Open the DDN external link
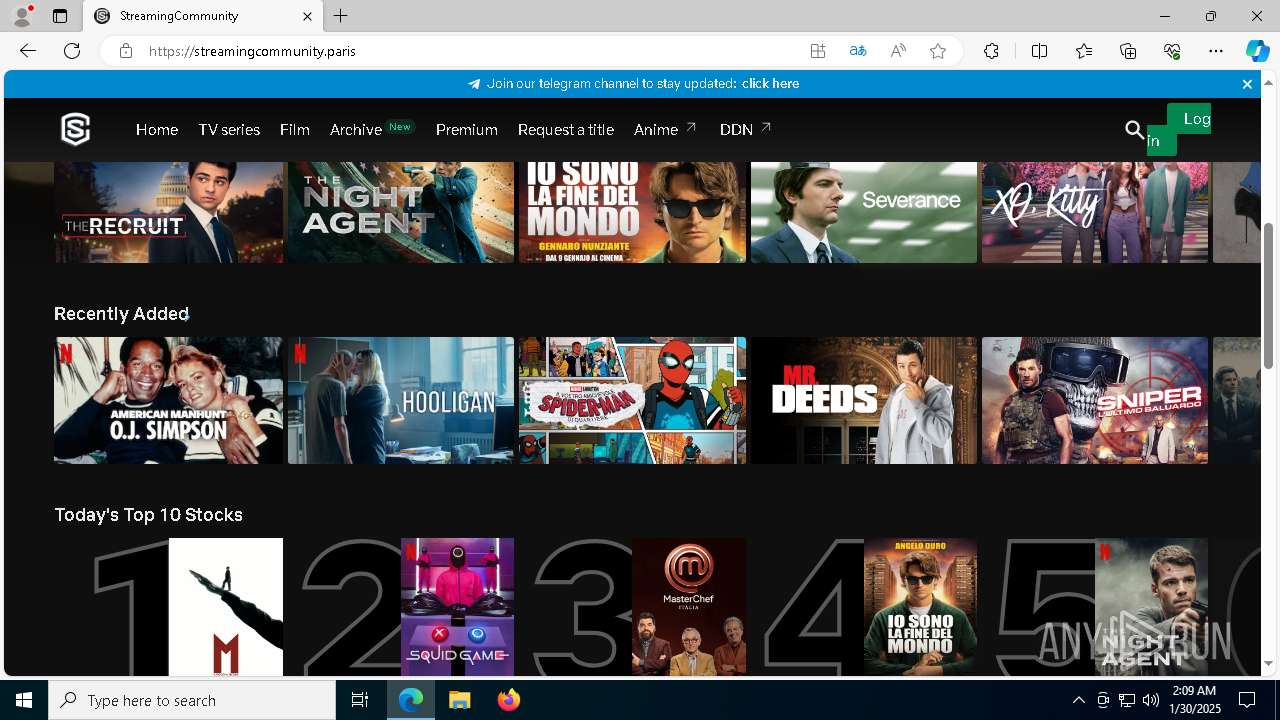Screen dimensions: 1280x720 (x=746, y=129)
